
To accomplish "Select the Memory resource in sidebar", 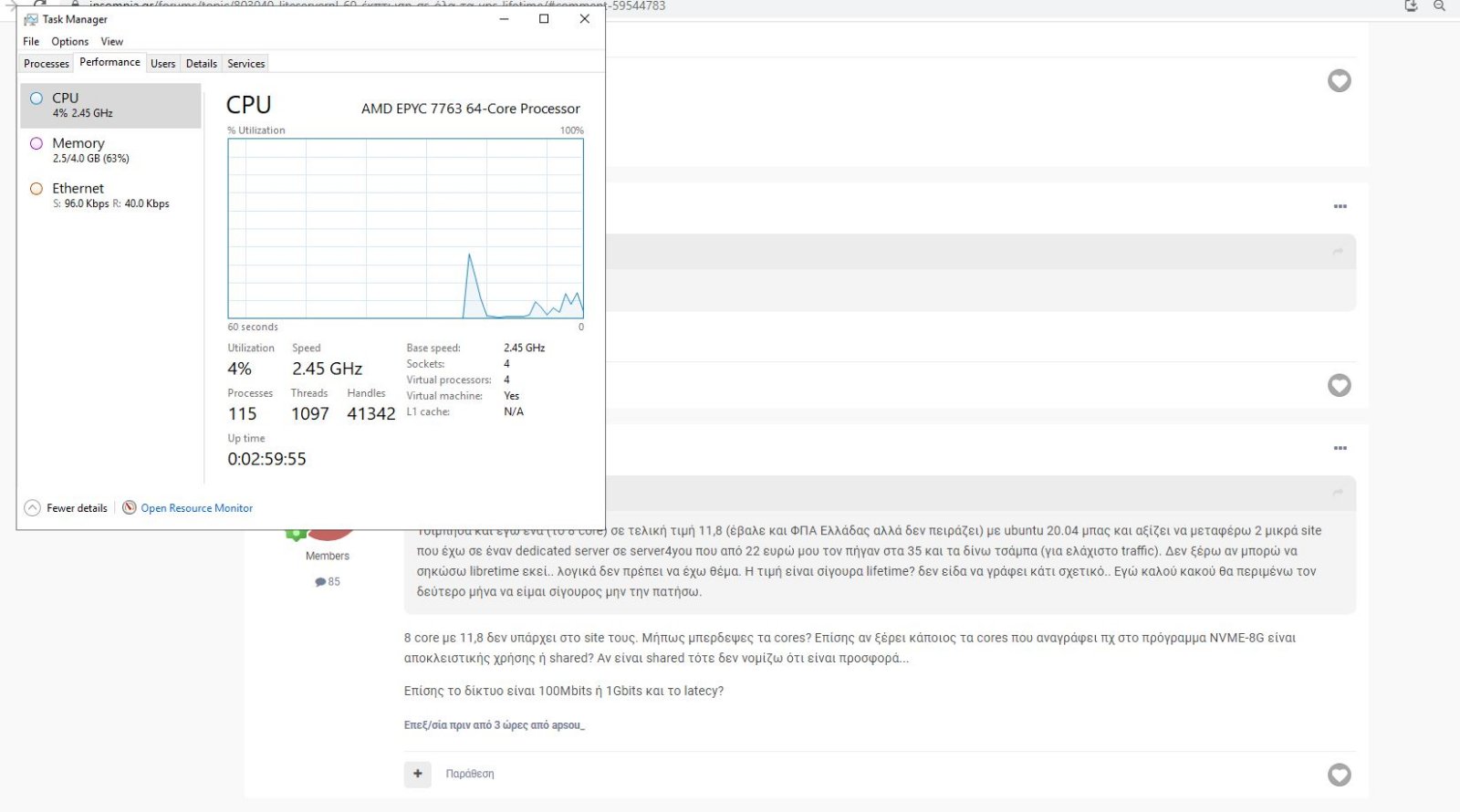I will 110,151.
